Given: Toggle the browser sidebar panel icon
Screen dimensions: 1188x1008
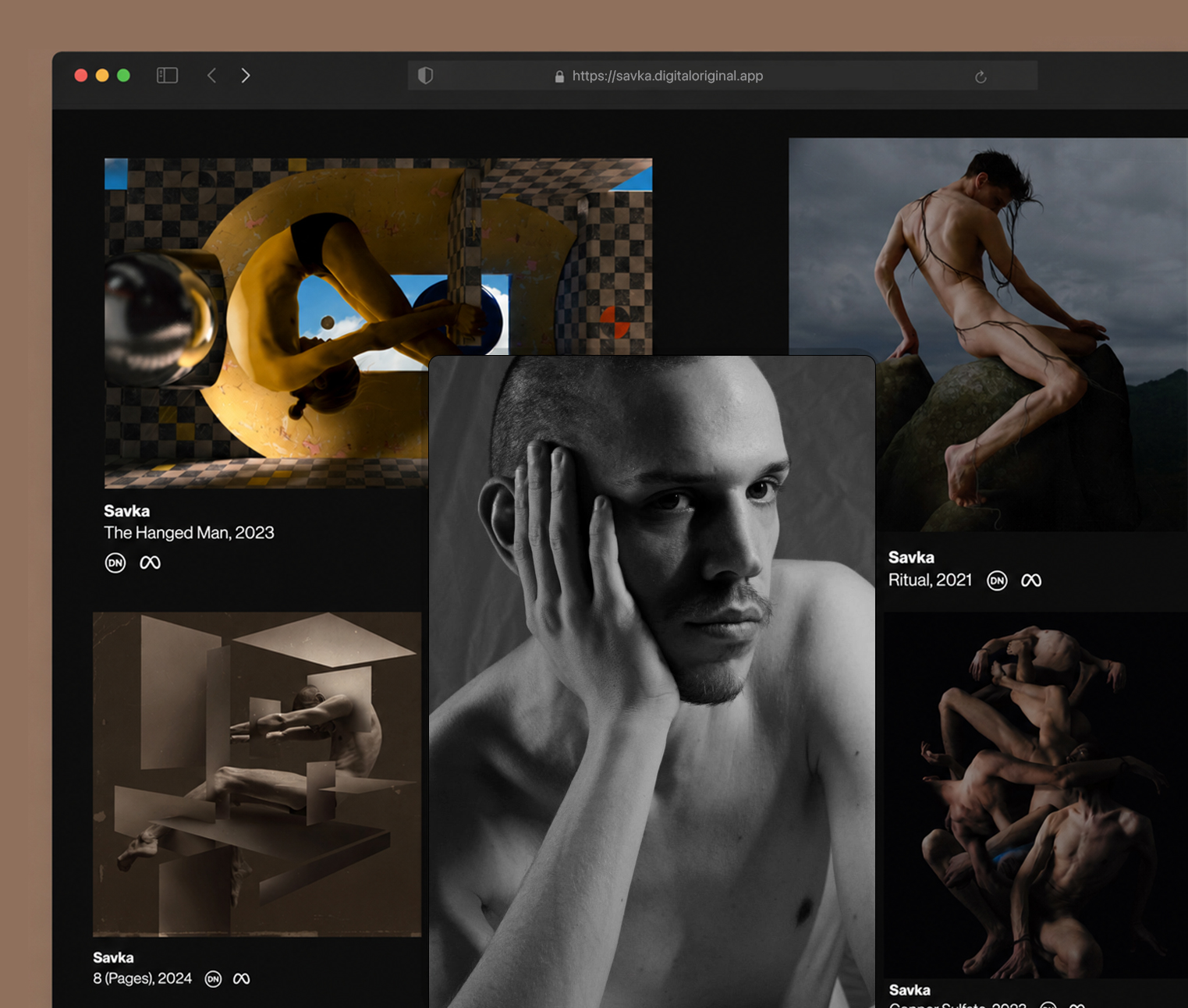Looking at the screenshot, I should point(168,76).
